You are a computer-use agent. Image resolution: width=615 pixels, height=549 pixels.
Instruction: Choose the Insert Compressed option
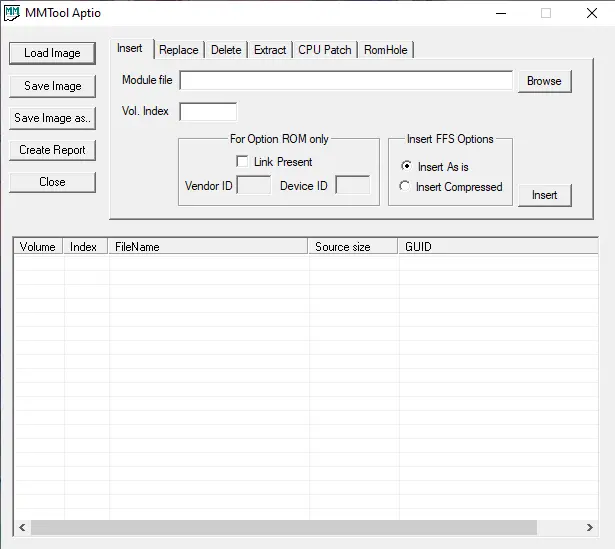coord(405,186)
